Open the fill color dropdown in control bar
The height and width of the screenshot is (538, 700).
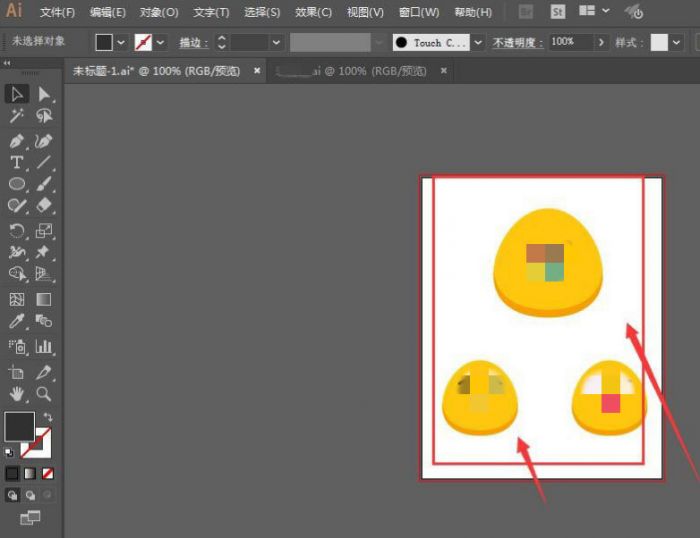pyautogui.click(x=121, y=43)
